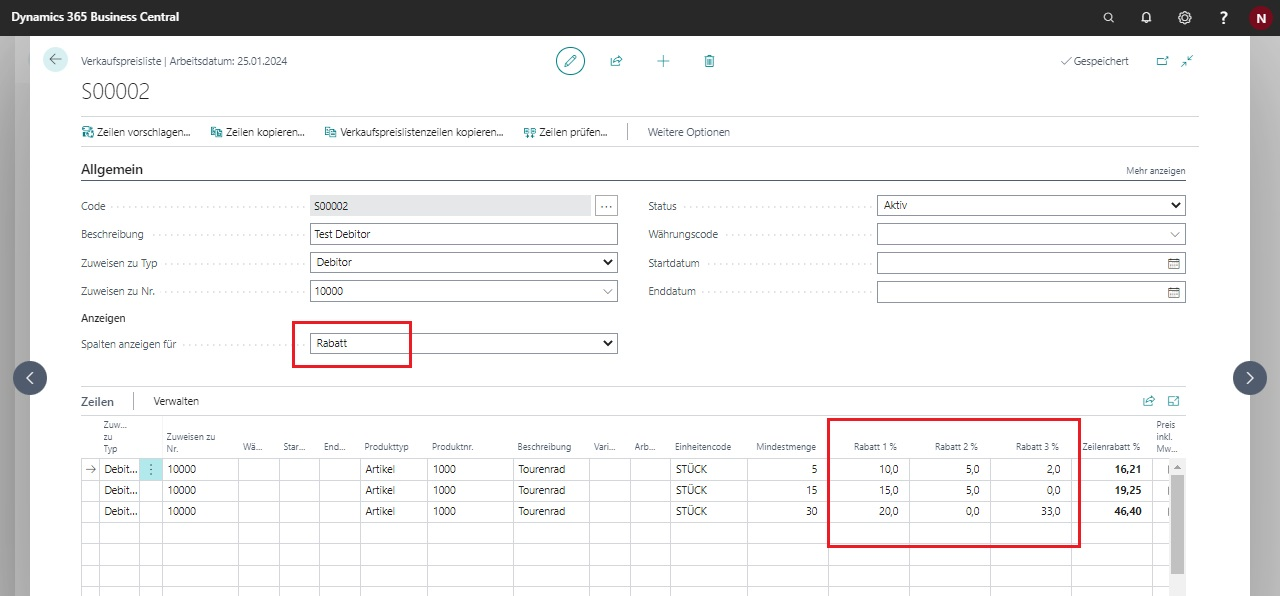
Task: Click the share icon at page top
Action: click(x=616, y=61)
